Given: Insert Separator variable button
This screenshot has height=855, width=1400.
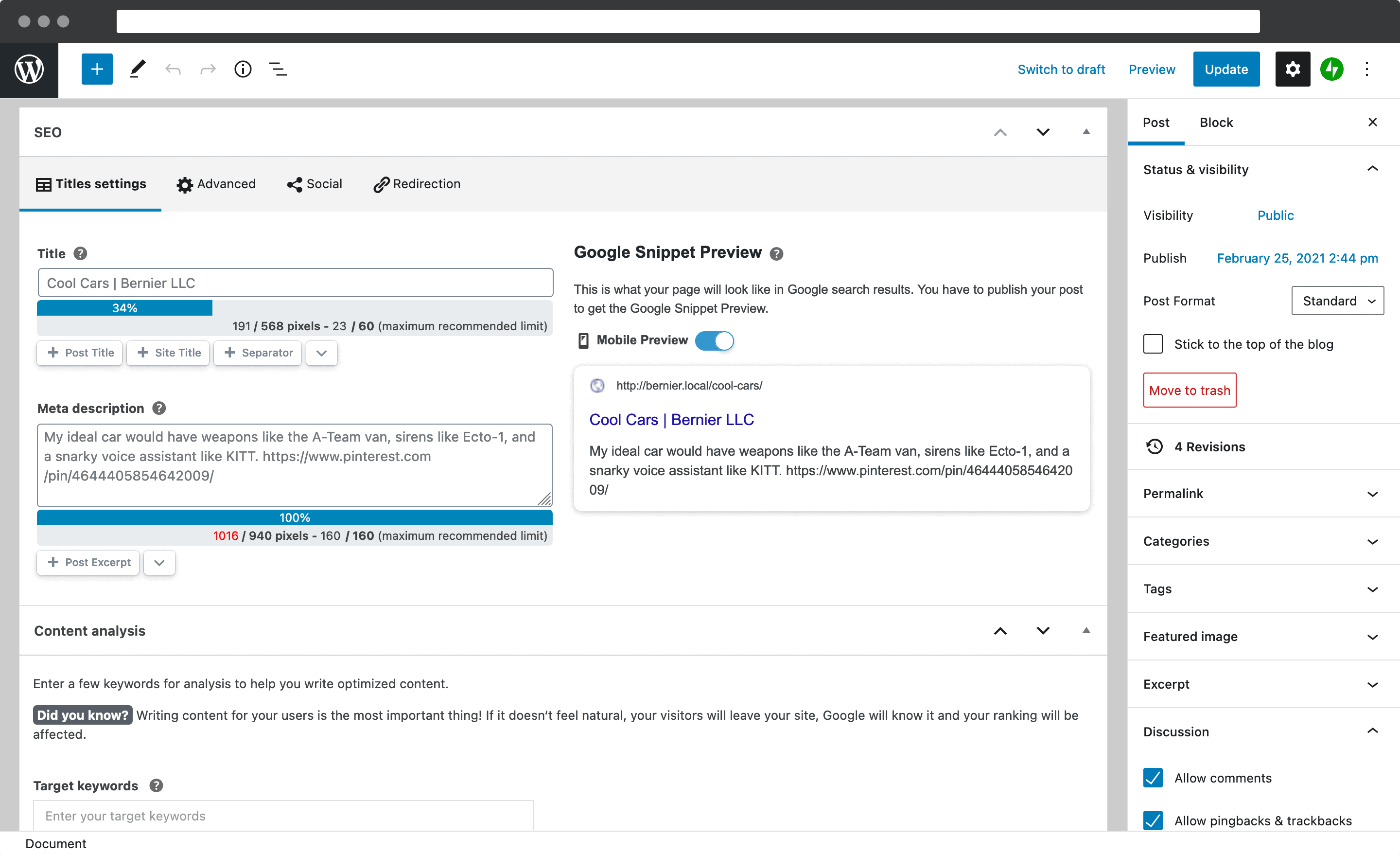Looking at the screenshot, I should pyautogui.click(x=257, y=353).
